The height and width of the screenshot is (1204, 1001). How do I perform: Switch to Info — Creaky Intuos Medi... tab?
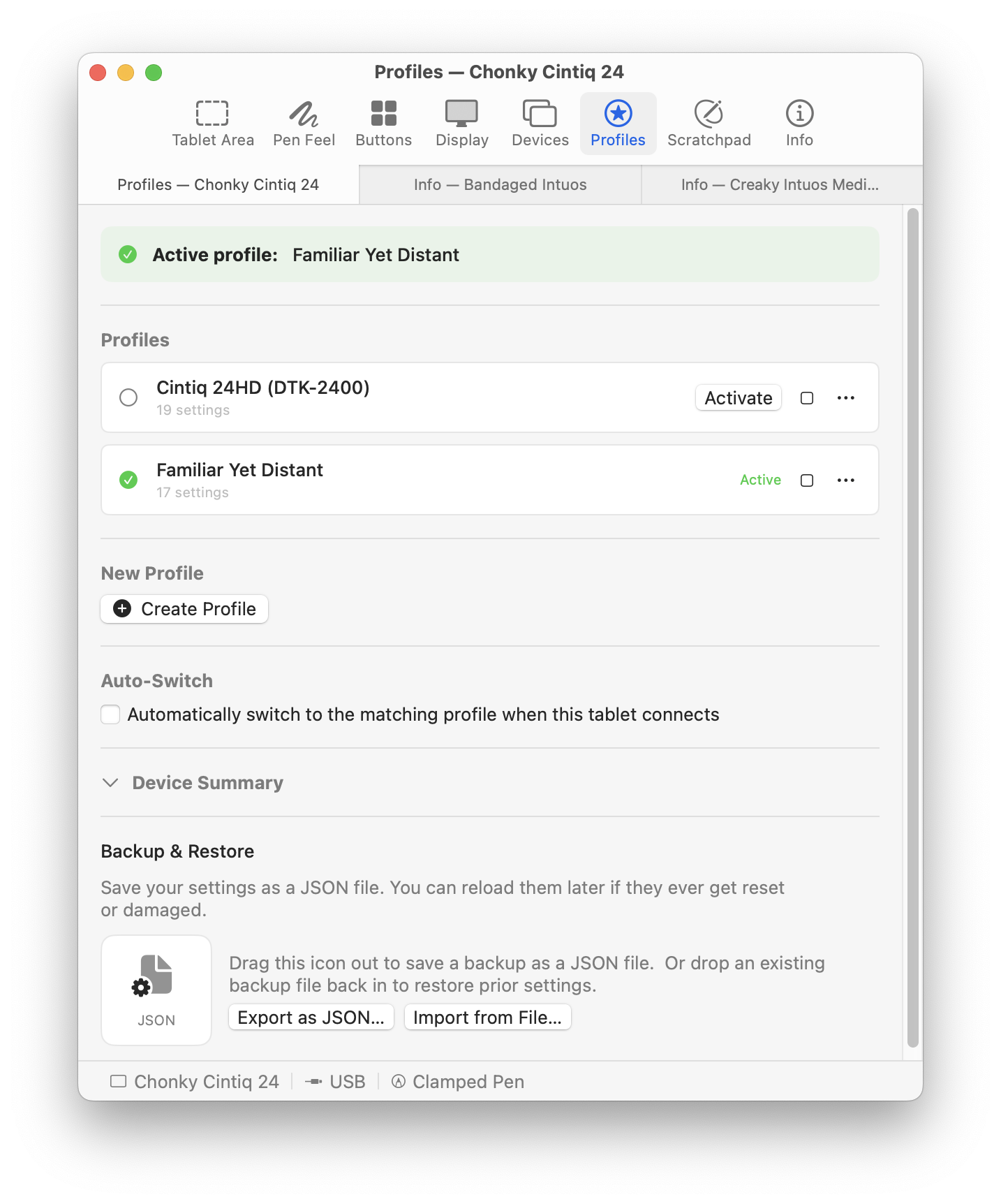click(782, 184)
